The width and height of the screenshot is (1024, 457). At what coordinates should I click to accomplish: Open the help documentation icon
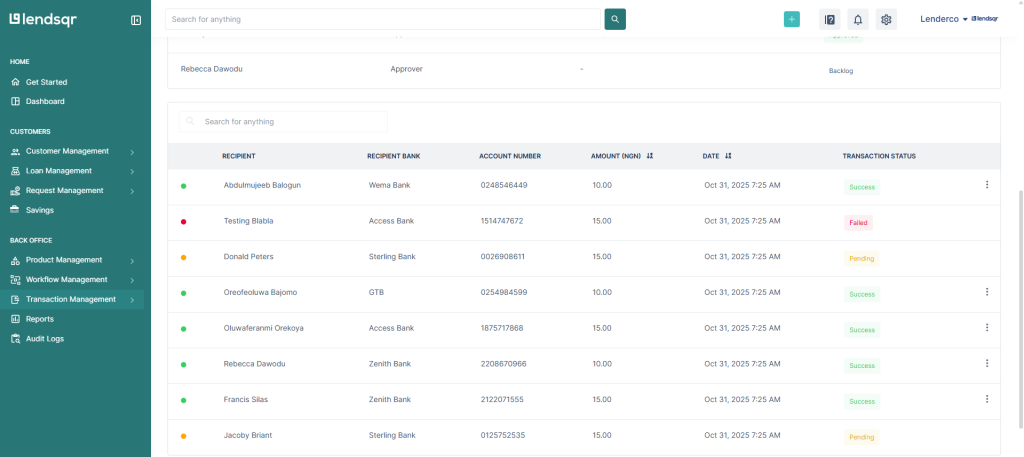coord(829,19)
